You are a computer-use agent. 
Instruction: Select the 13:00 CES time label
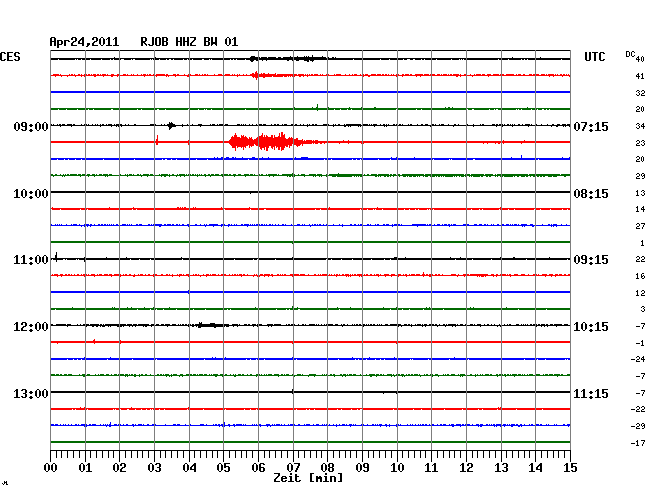(31, 393)
